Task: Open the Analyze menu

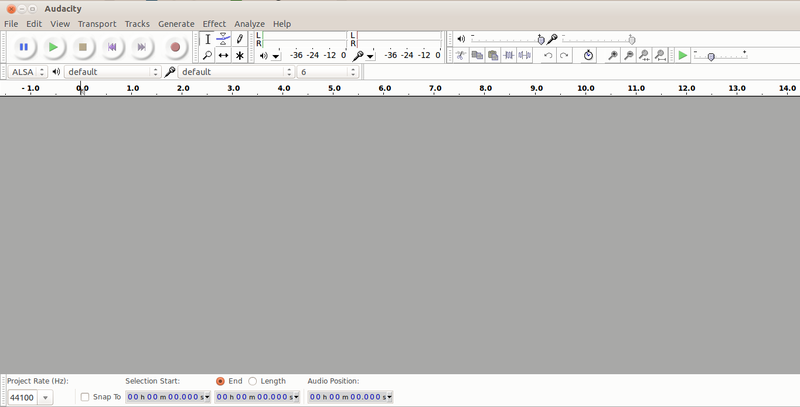Action: [249, 24]
